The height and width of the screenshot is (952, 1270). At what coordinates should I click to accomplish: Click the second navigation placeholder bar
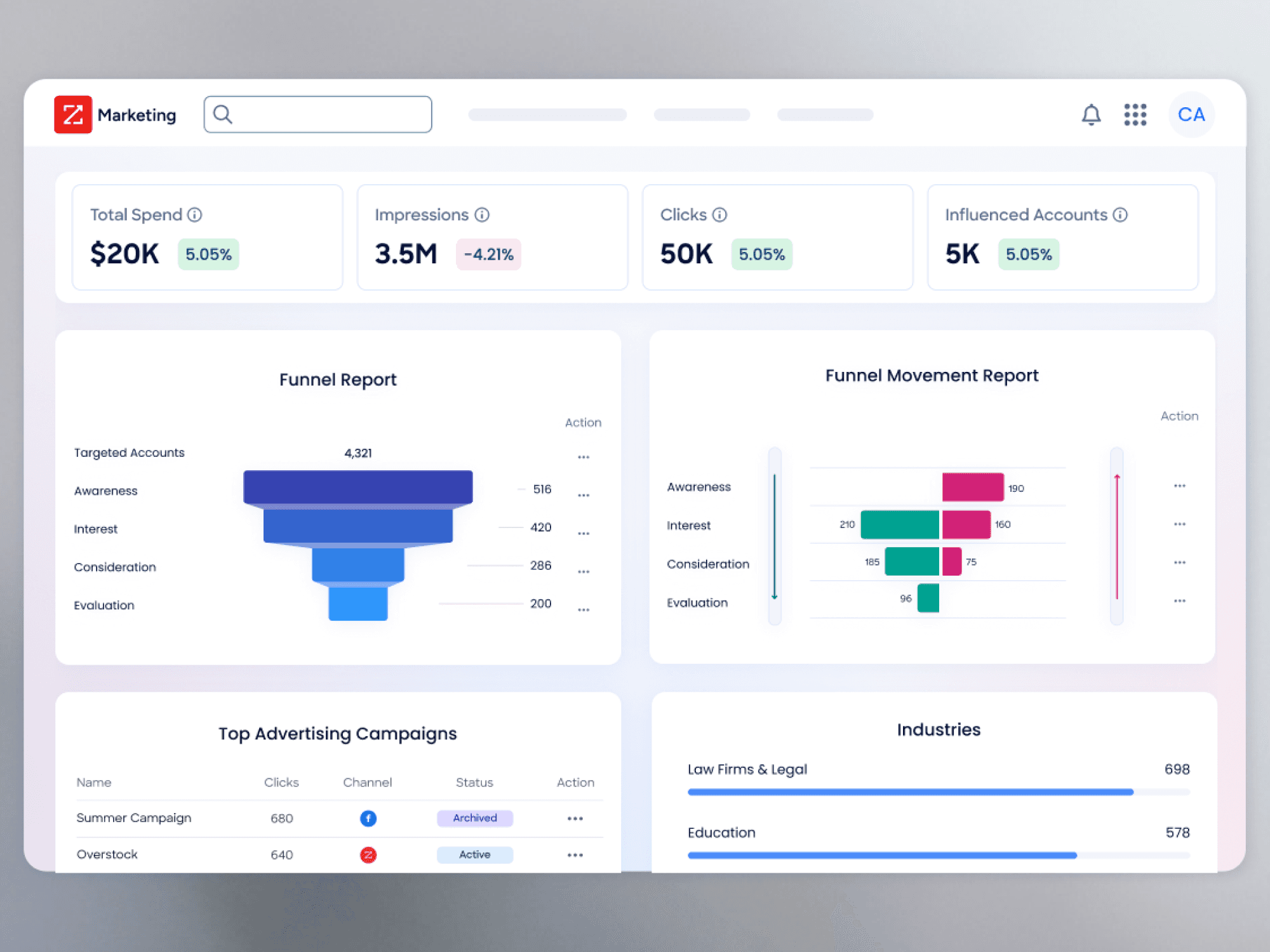click(702, 115)
